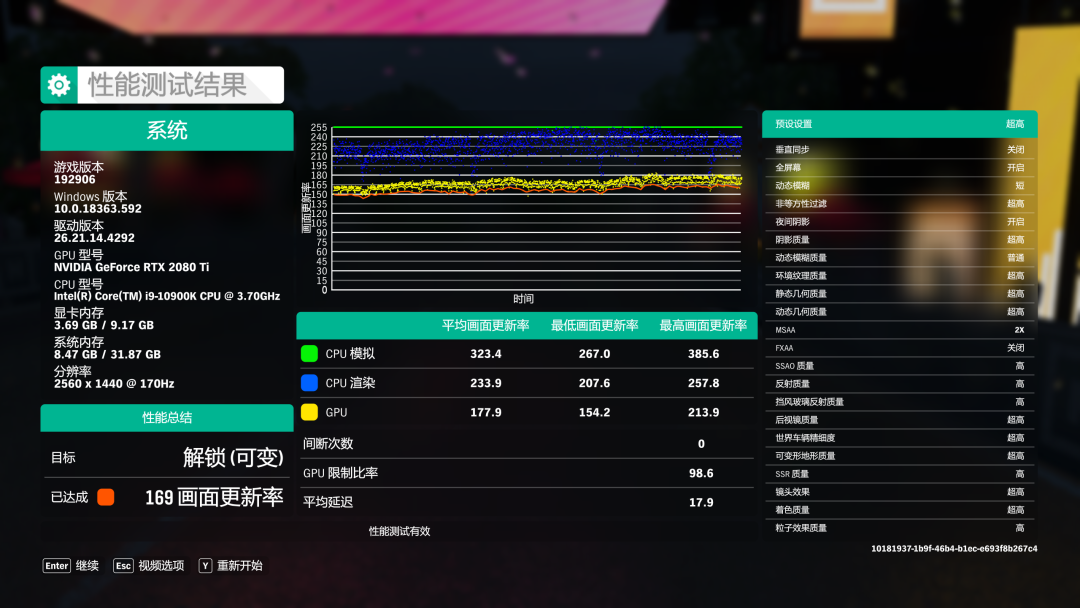Click the 性能测试有效 status text
1080x608 pixels.
tap(399, 531)
